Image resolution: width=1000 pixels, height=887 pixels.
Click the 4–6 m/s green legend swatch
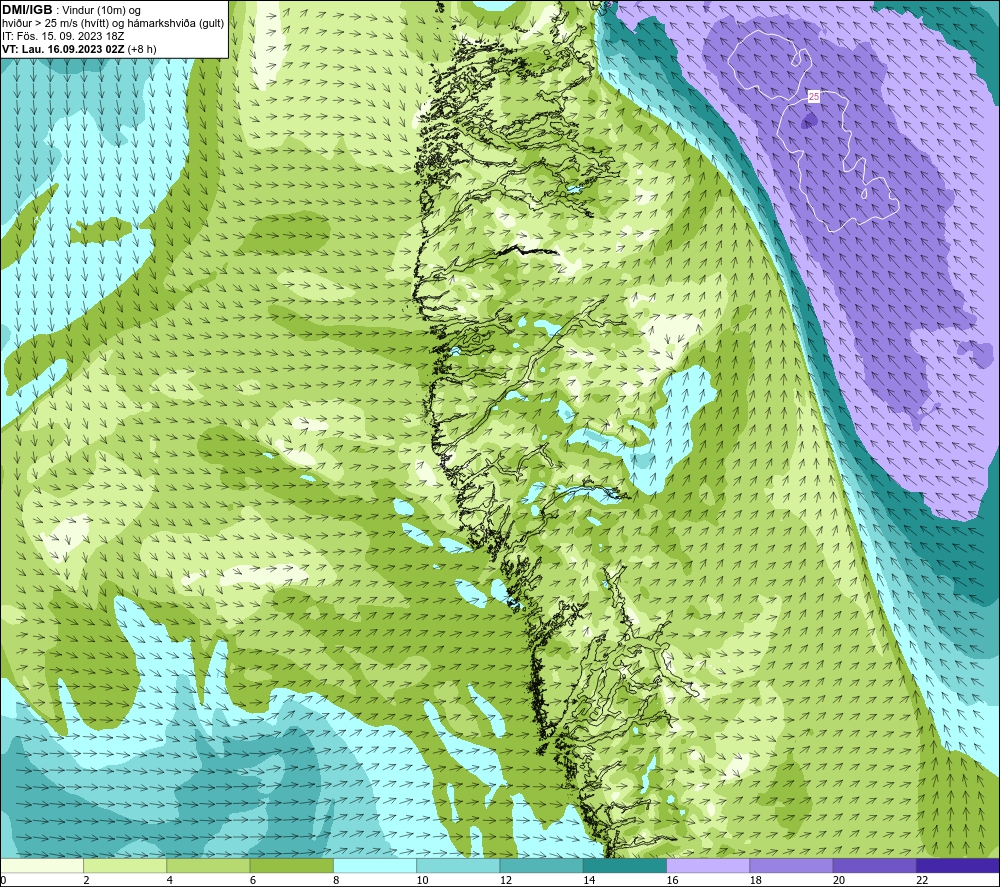209,865
